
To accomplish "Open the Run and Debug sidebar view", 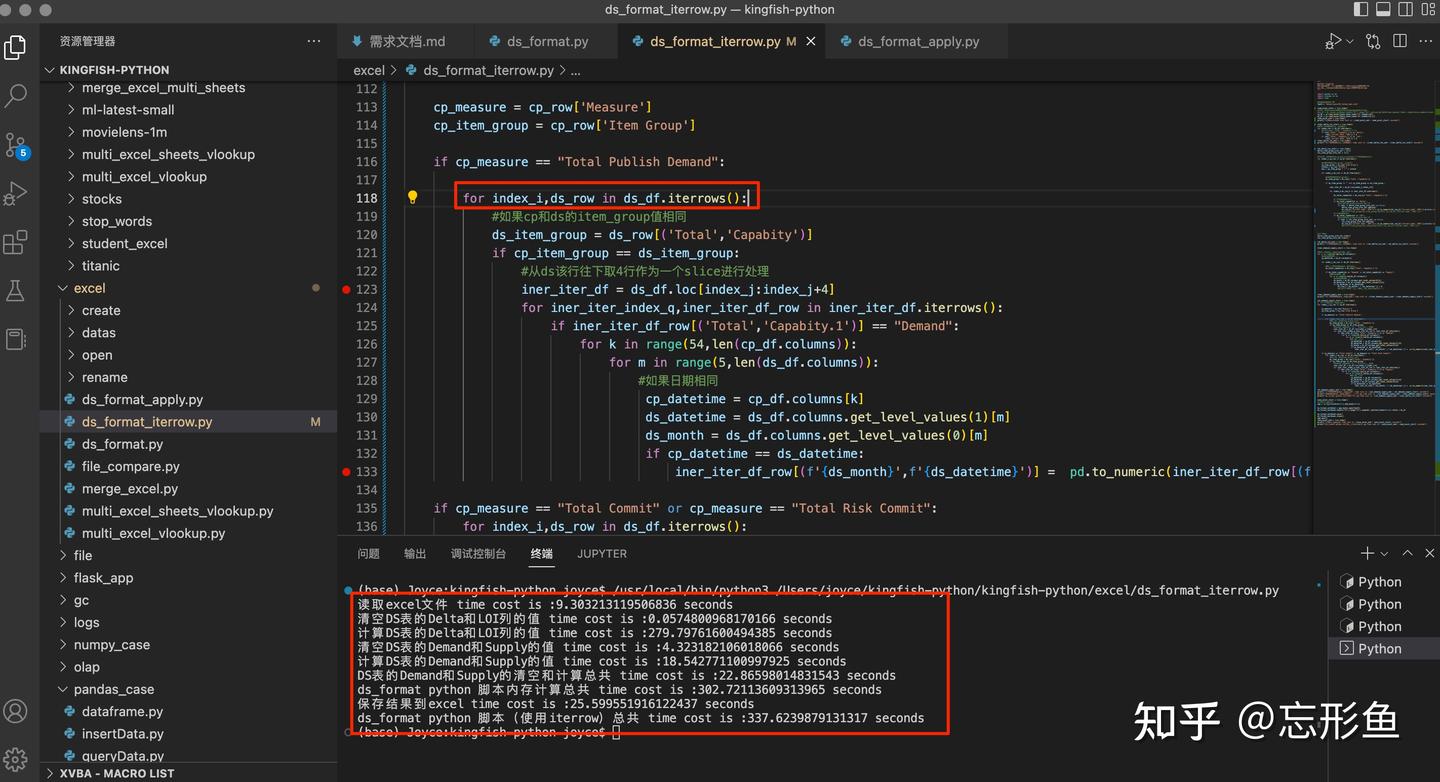I will point(15,193).
